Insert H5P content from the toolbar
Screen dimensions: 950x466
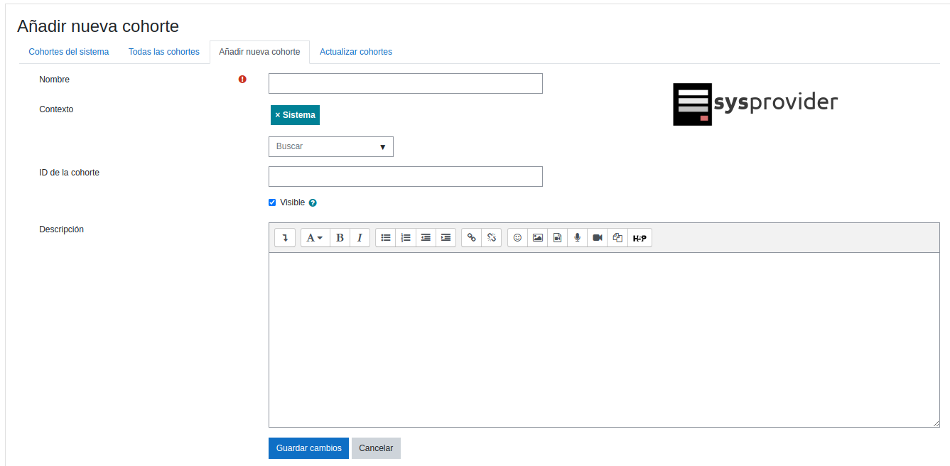click(640, 238)
